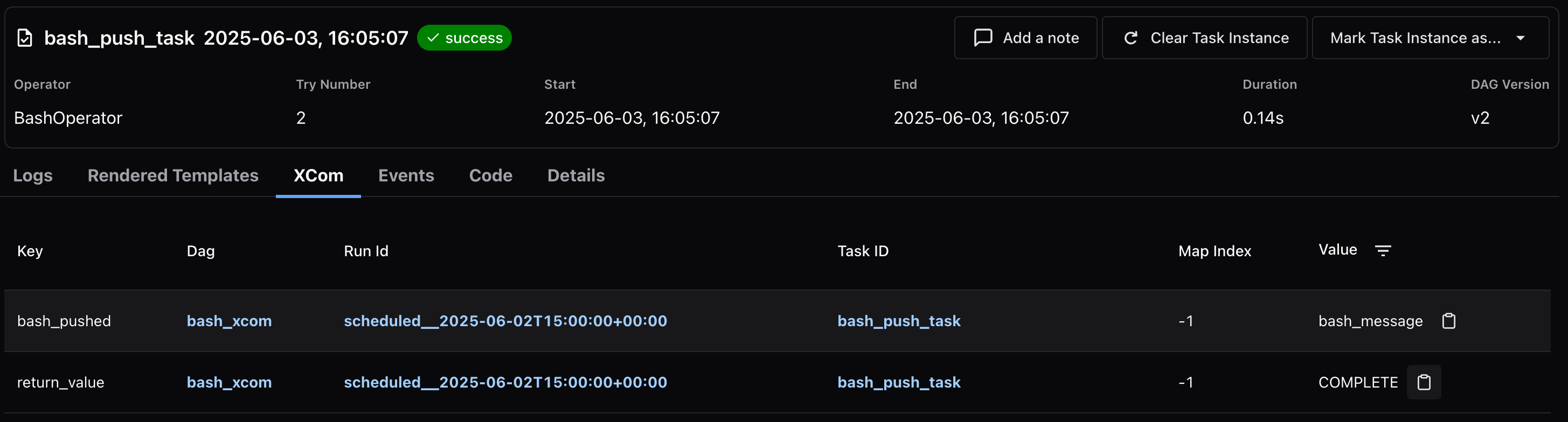Screen dimensions: 1568x422
Task: Click the Add a note button
Action: pyautogui.click(x=1025, y=38)
